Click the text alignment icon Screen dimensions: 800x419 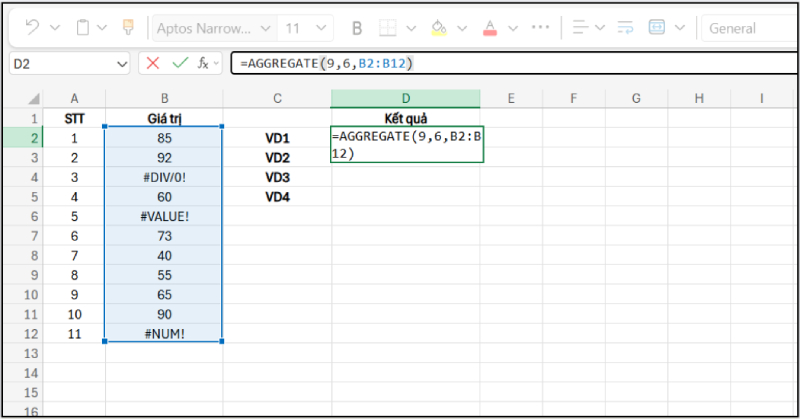[x=581, y=28]
